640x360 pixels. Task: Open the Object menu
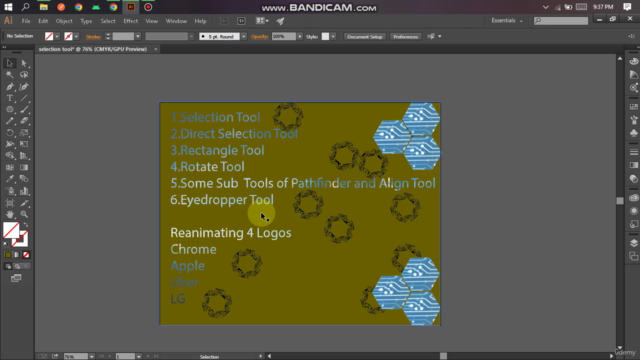click(64, 21)
